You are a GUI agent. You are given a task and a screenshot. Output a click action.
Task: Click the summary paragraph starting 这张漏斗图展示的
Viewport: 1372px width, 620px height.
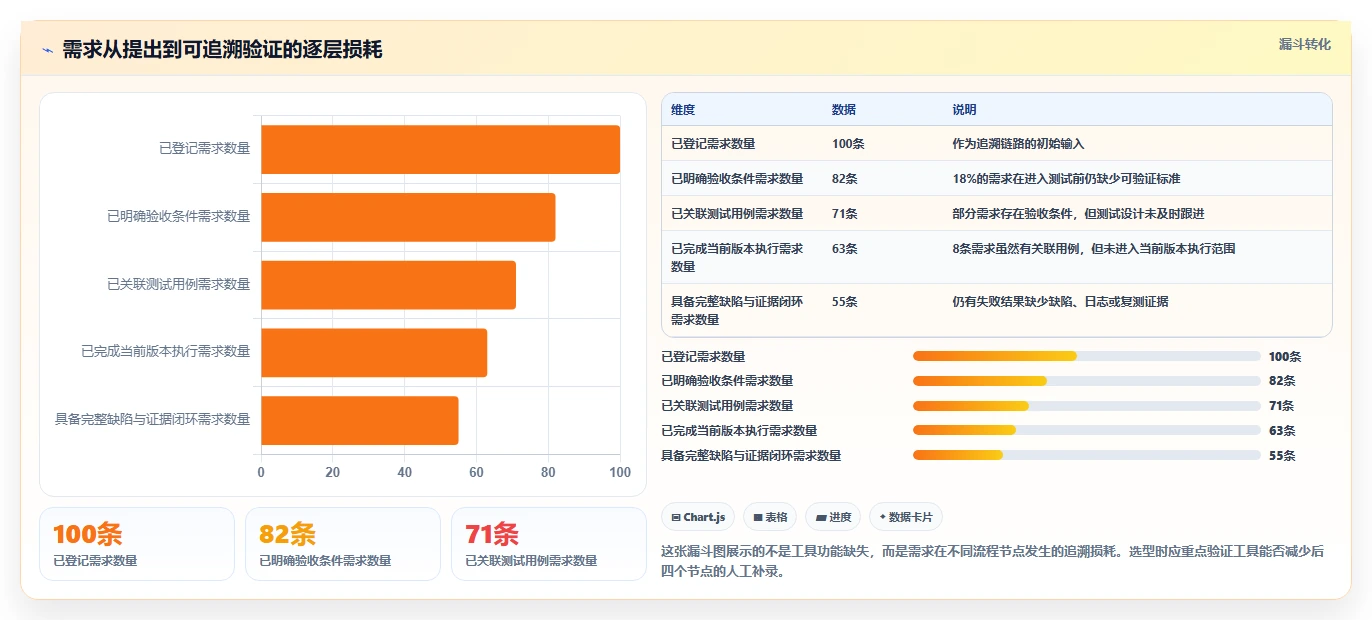coord(993,561)
